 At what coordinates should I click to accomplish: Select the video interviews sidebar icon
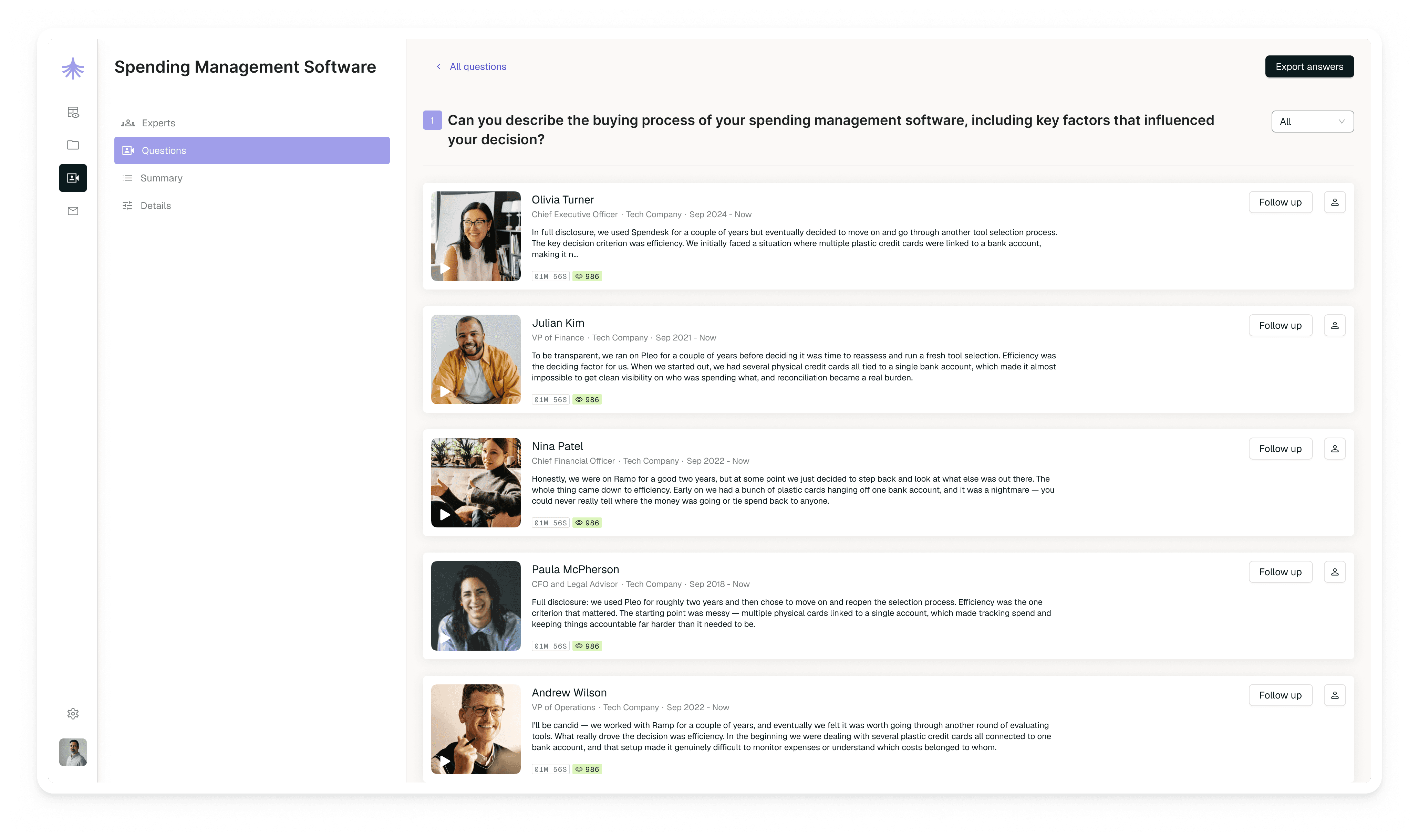point(72,178)
